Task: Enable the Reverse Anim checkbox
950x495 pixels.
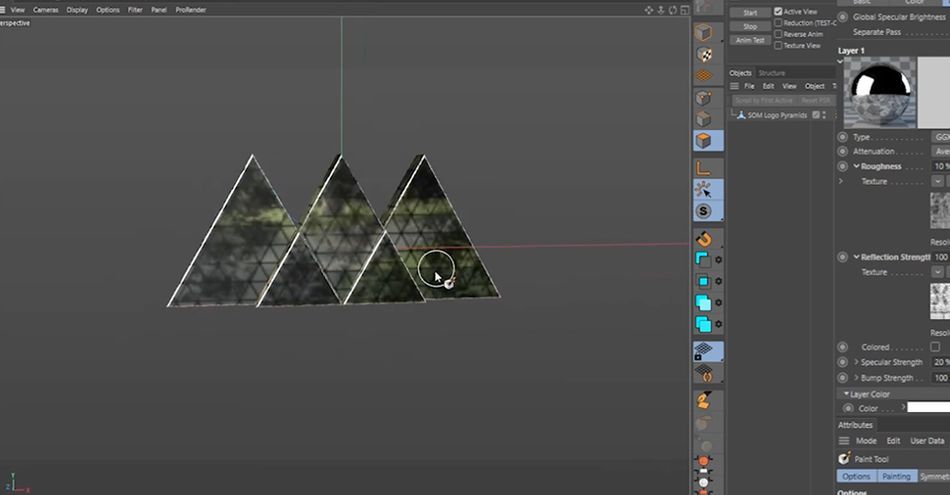Action: tap(778, 34)
